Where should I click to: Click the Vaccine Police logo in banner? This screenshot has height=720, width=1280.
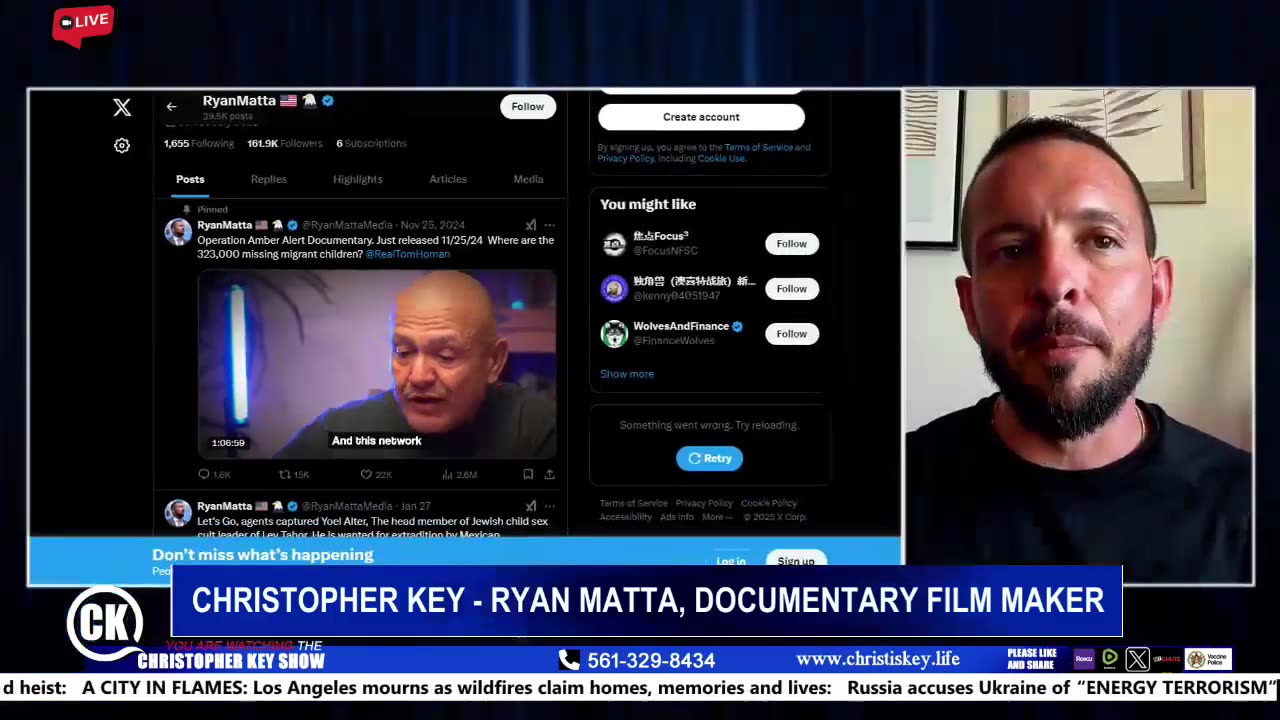coord(1208,659)
